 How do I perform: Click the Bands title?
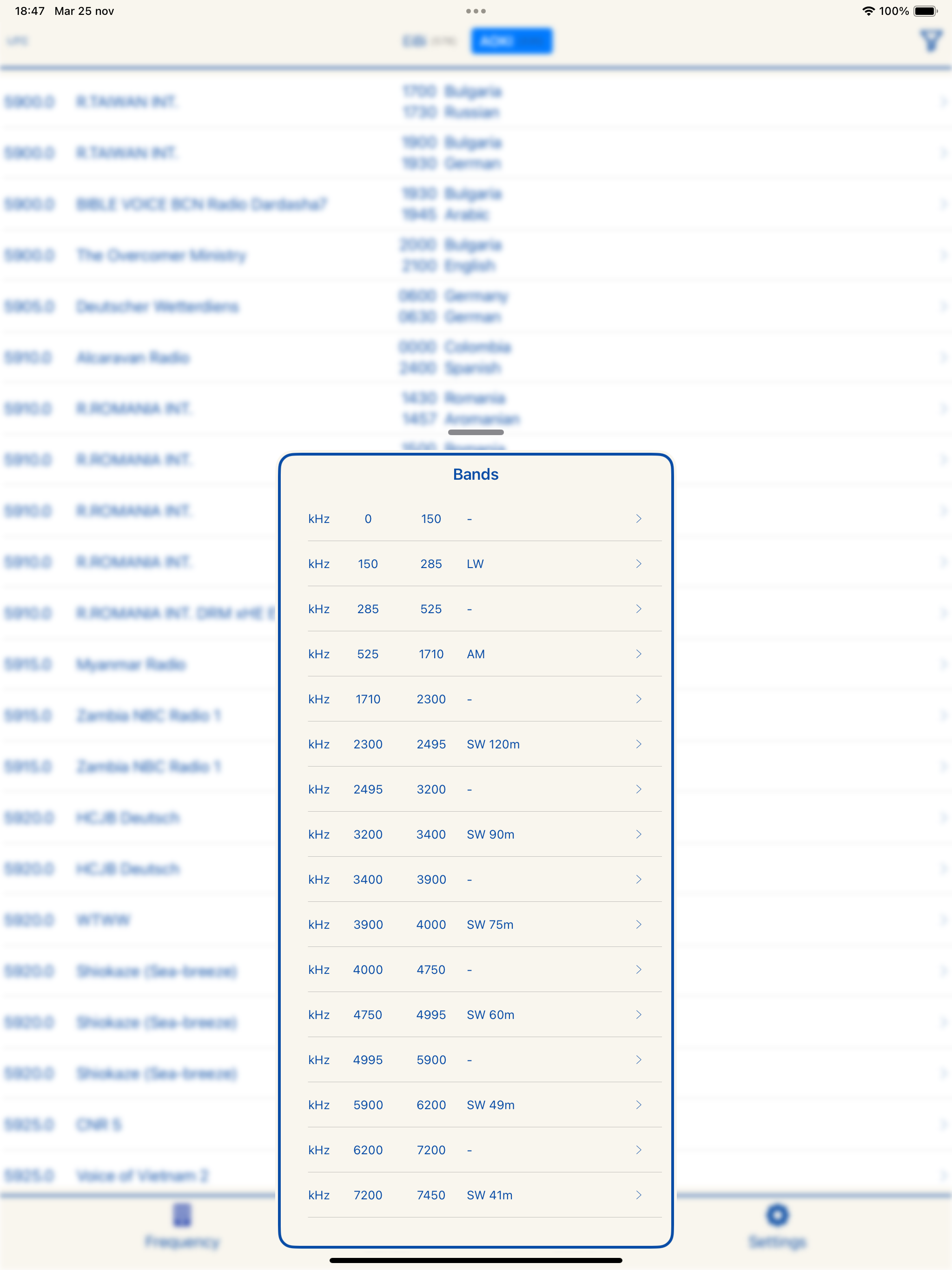tap(476, 474)
